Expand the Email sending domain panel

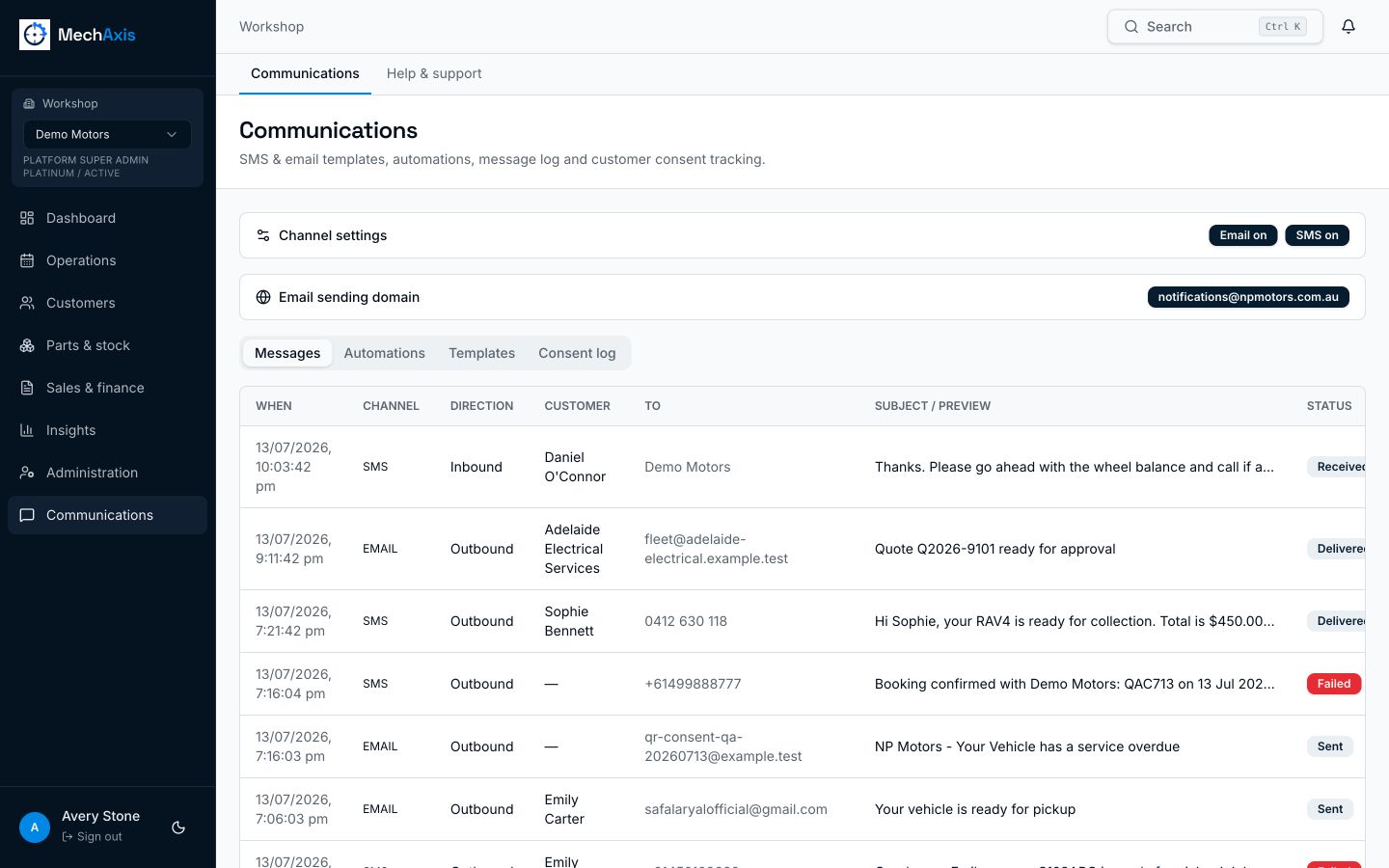click(x=803, y=297)
